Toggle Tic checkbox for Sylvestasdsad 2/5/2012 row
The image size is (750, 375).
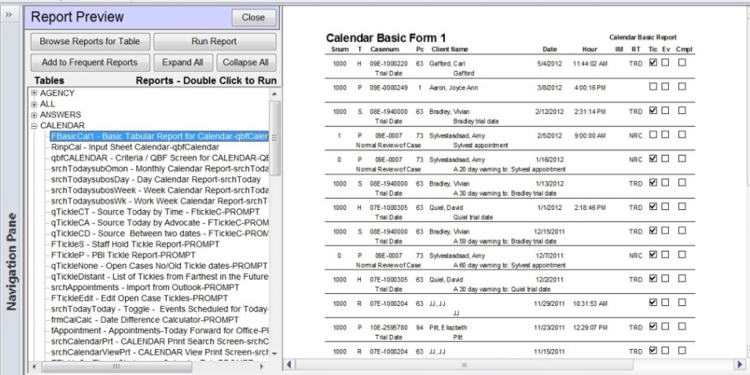click(x=653, y=134)
